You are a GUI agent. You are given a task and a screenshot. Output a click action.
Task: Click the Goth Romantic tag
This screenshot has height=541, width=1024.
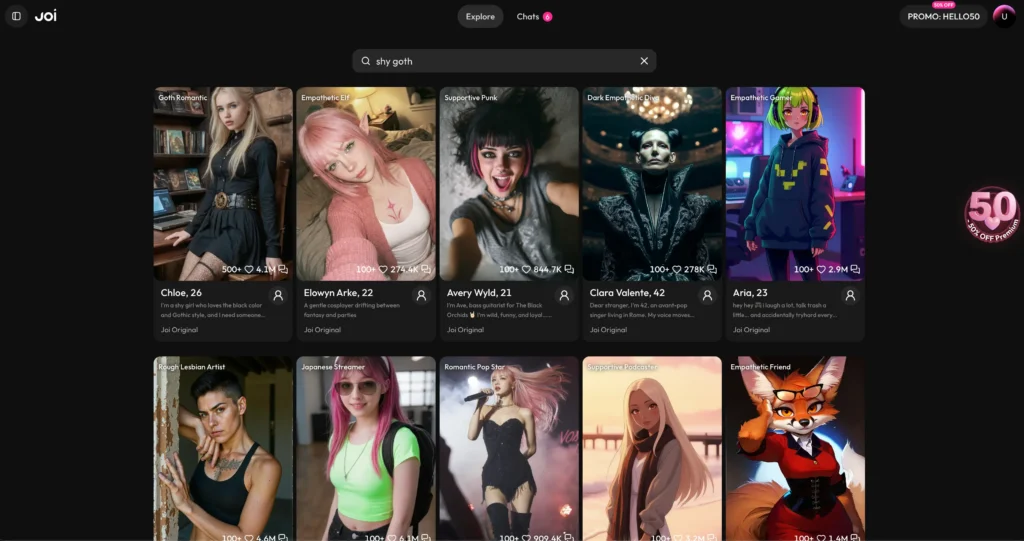coord(182,97)
